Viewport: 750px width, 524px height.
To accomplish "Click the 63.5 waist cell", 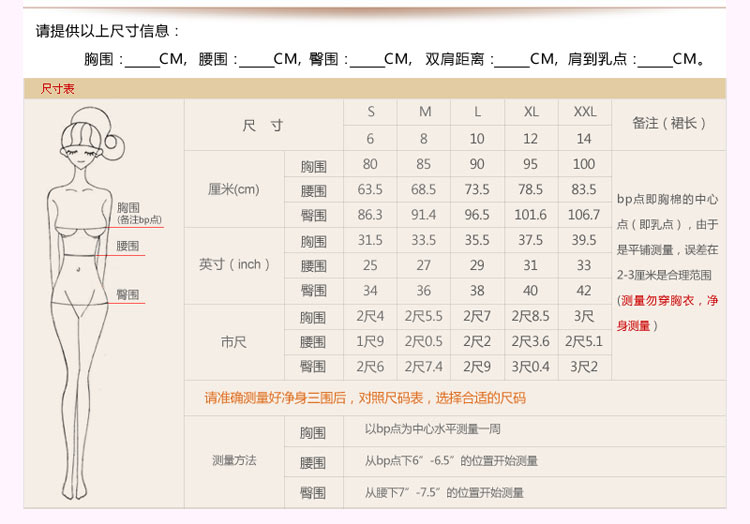I will point(371,189).
